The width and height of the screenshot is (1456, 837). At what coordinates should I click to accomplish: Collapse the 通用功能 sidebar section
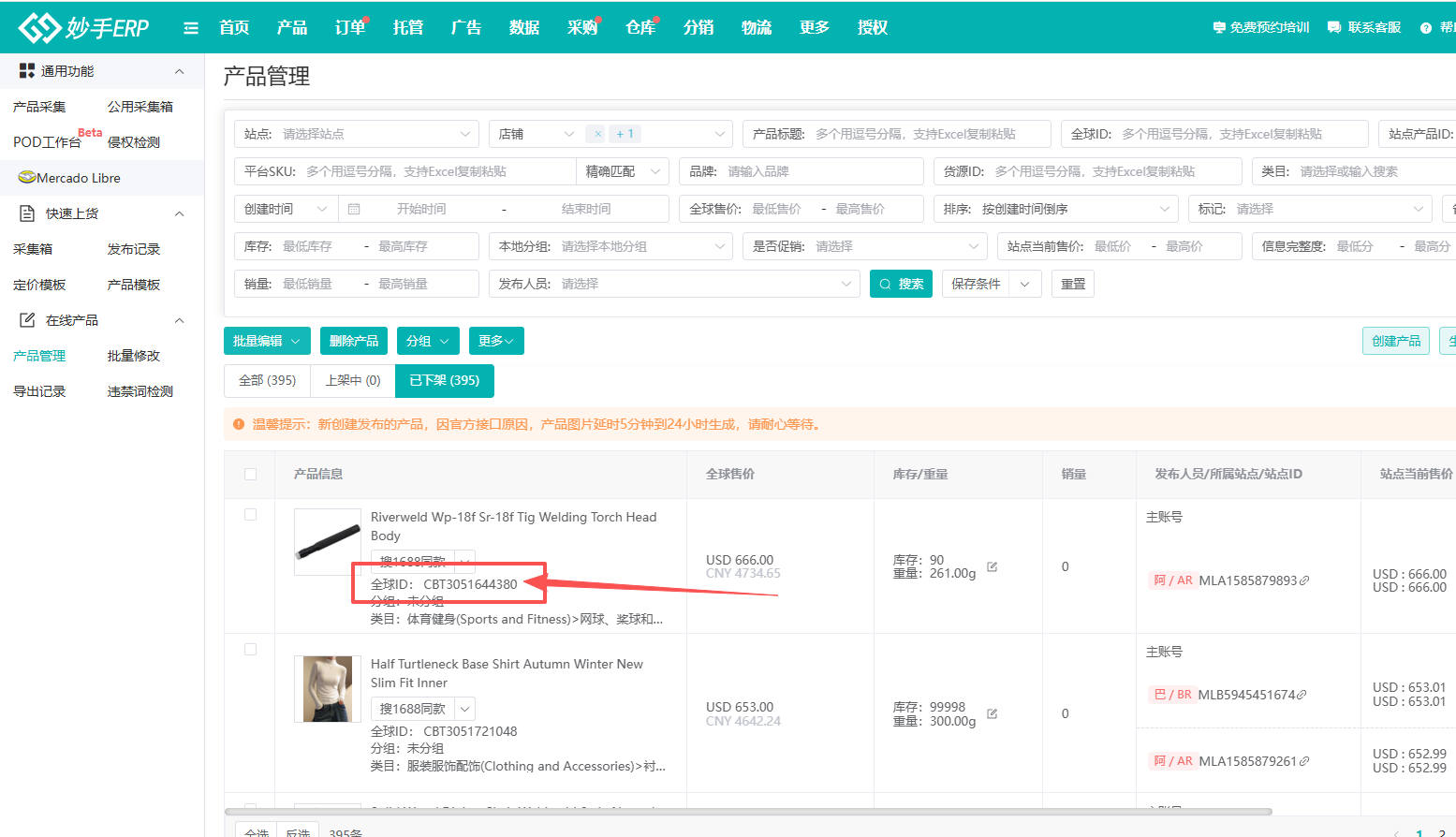(x=179, y=71)
